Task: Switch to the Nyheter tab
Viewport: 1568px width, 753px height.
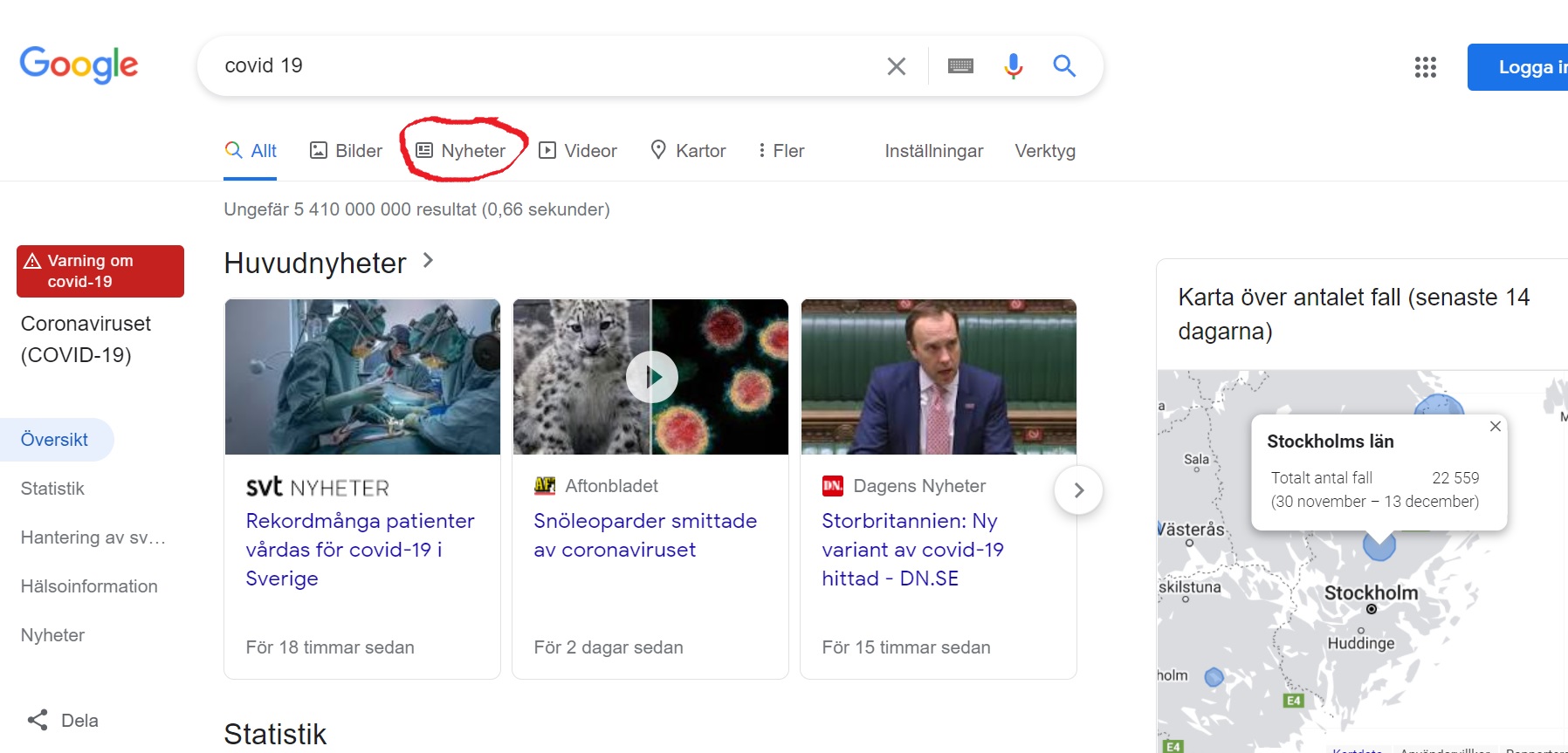Action: point(460,151)
